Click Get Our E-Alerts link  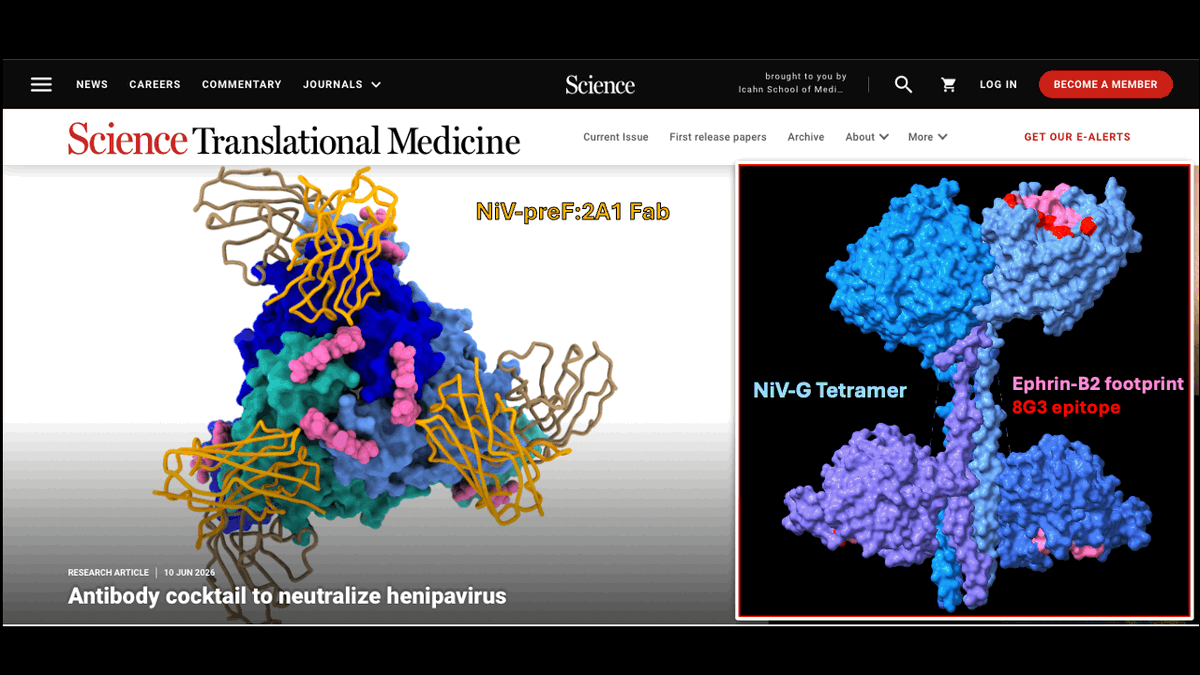click(x=1077, y=137)
